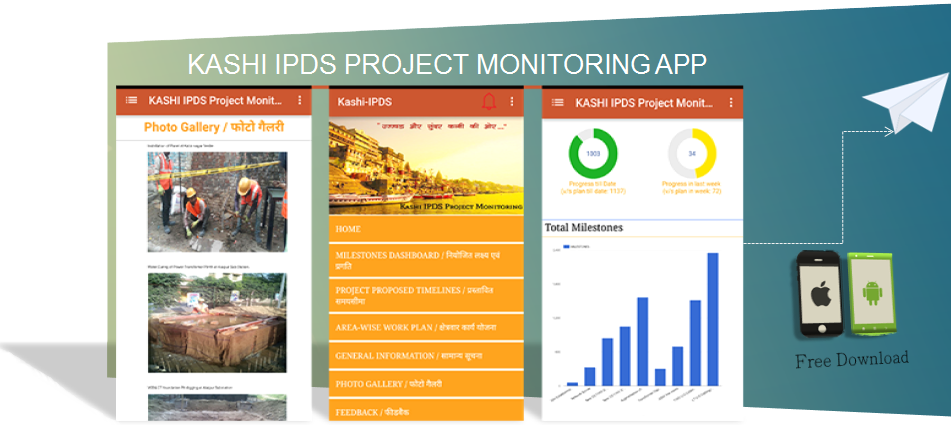951x432 pixels.
Task: Click 'KASHI IPDS PROJECT MONITORING APP' headline
Action: [447, 64]
